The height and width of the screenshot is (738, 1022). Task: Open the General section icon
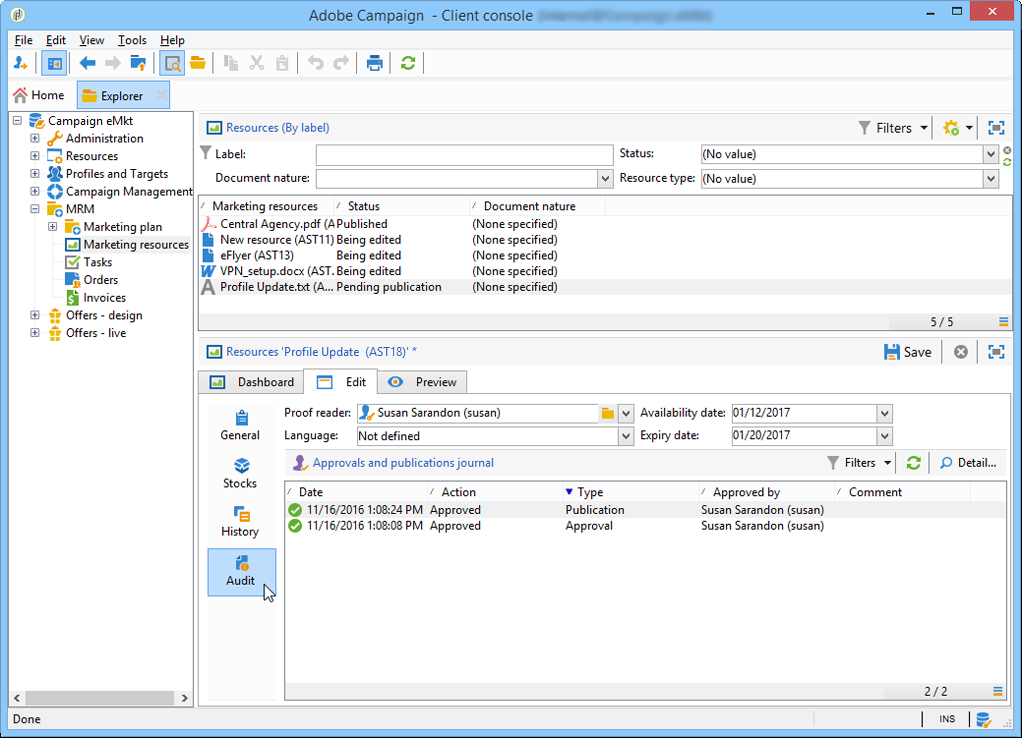coord(241,426)
